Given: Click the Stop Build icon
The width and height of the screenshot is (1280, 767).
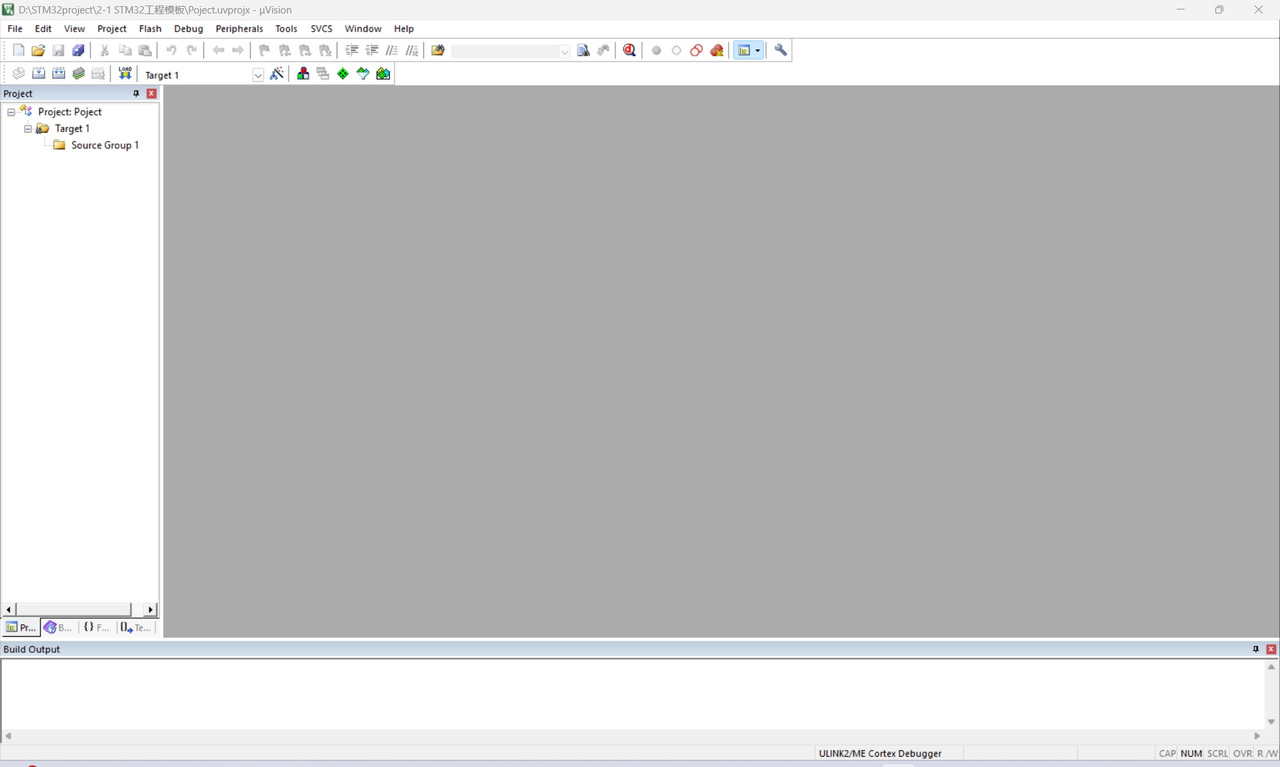Looking at the screenshot, I should pos(98,74).
